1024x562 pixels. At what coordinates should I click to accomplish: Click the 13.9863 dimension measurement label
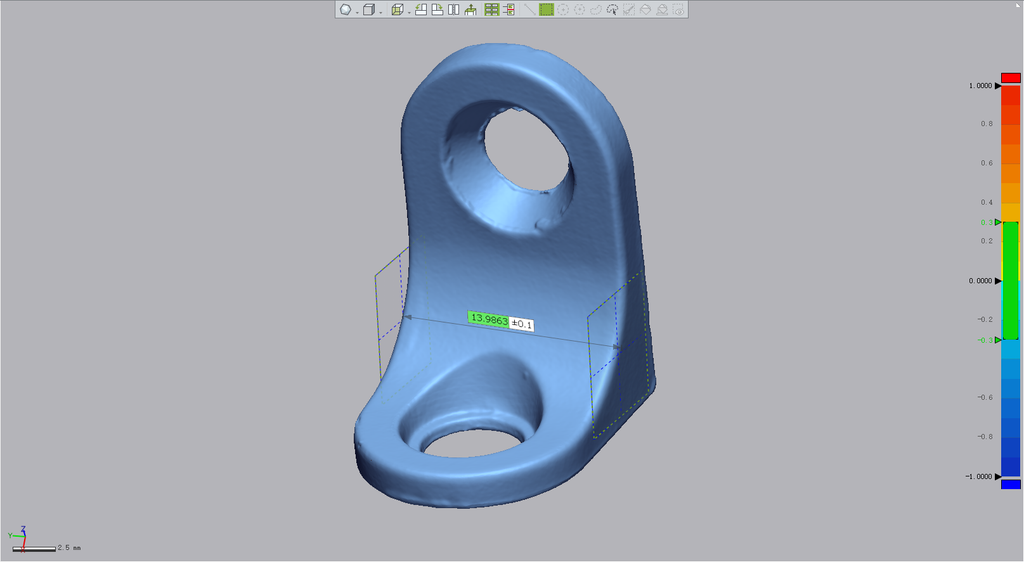point(488,319)
